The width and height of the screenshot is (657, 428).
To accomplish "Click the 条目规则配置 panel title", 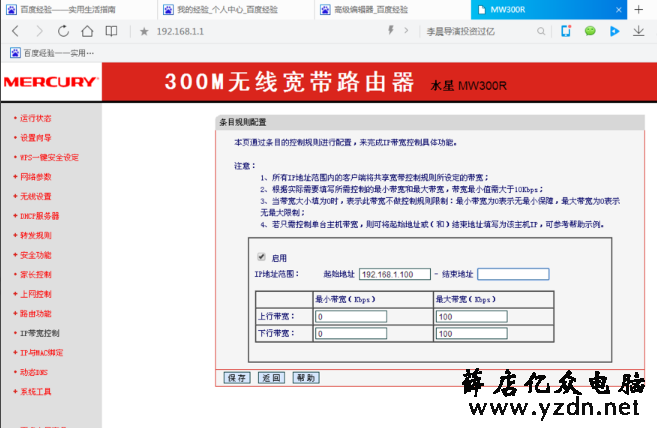I will point(243,122).
